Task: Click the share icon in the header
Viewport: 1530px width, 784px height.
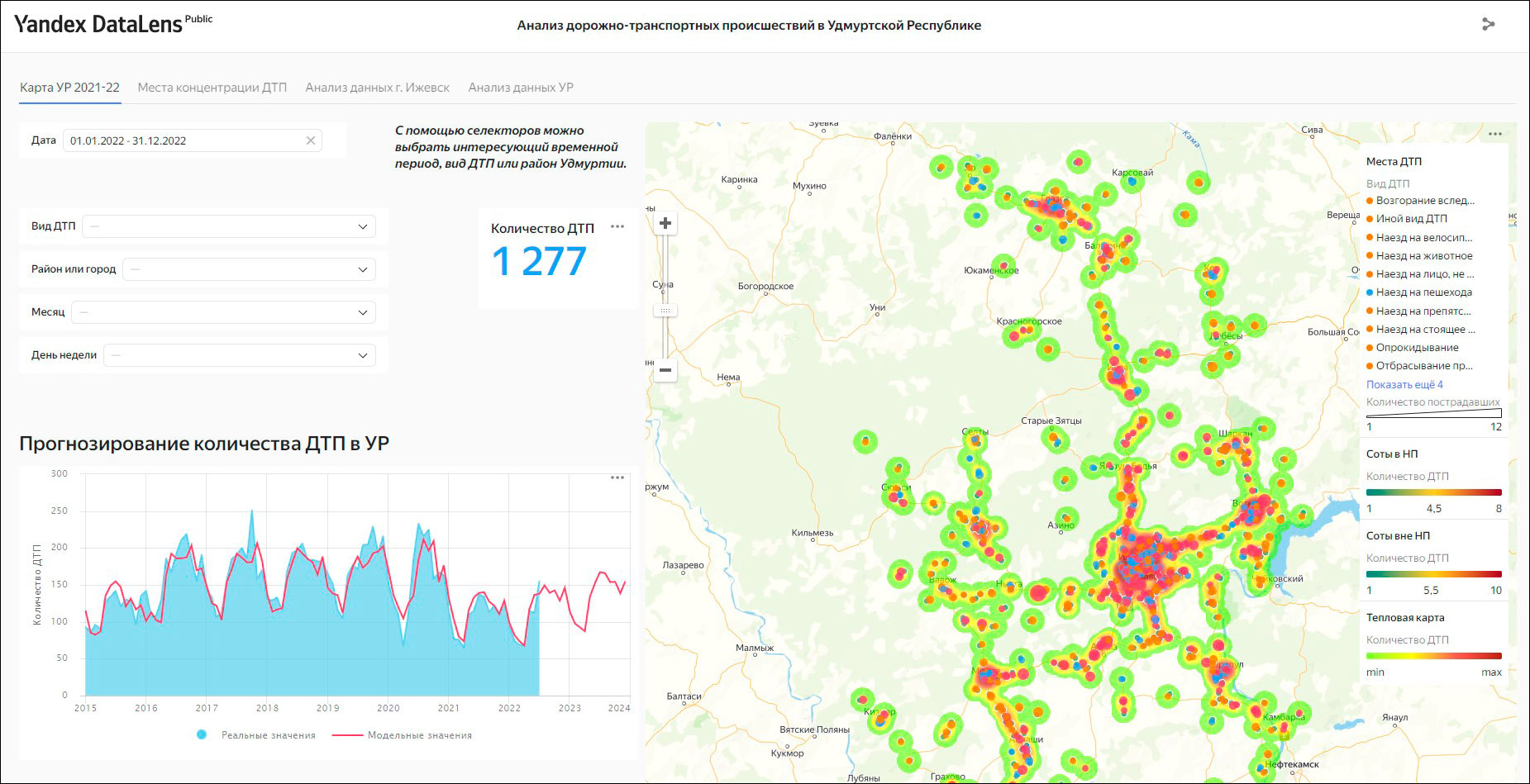Action: 1488,25
